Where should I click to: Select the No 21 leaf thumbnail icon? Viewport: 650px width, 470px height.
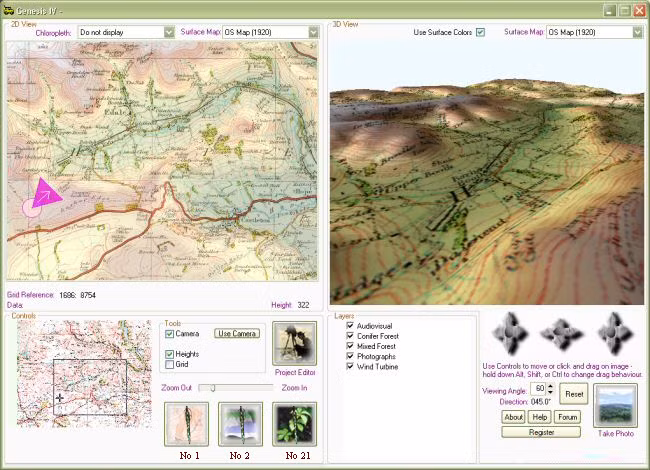pos(294,424)
